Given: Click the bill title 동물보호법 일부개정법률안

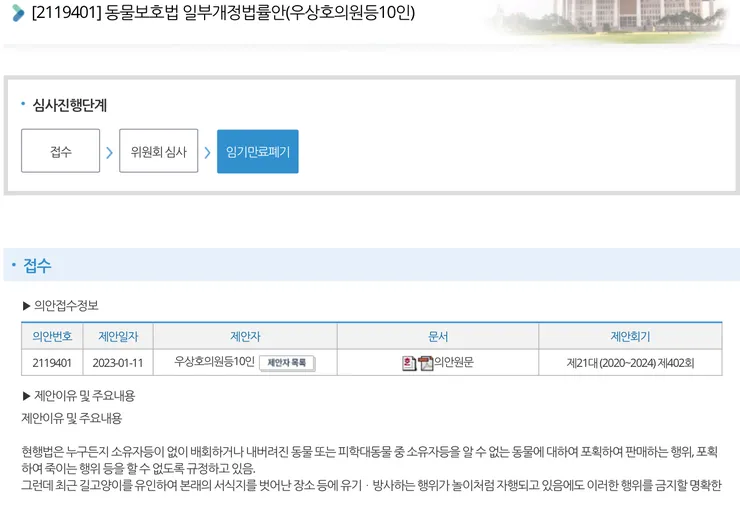Looking at the screenshot, I should coord(223,13).
